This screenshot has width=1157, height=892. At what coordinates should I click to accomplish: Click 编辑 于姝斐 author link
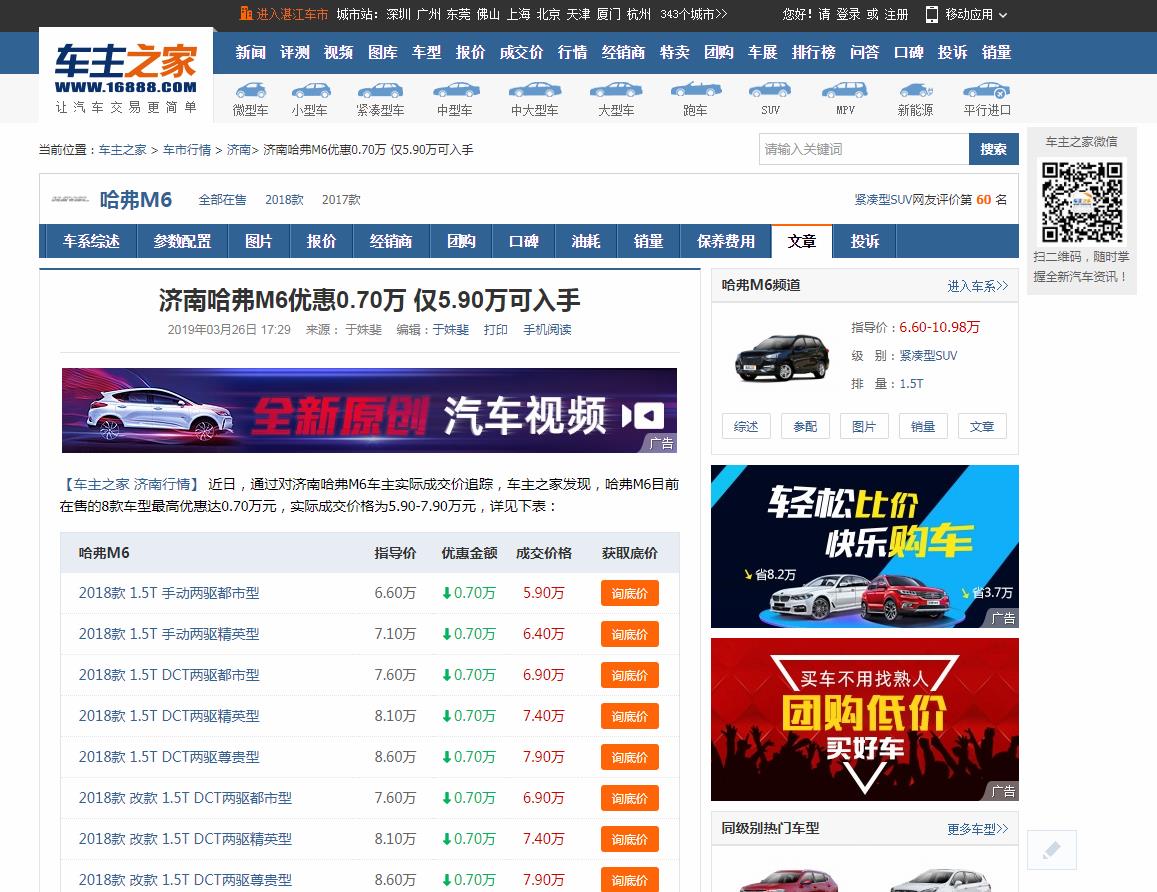pyautogui.click(x=451, y=329)
